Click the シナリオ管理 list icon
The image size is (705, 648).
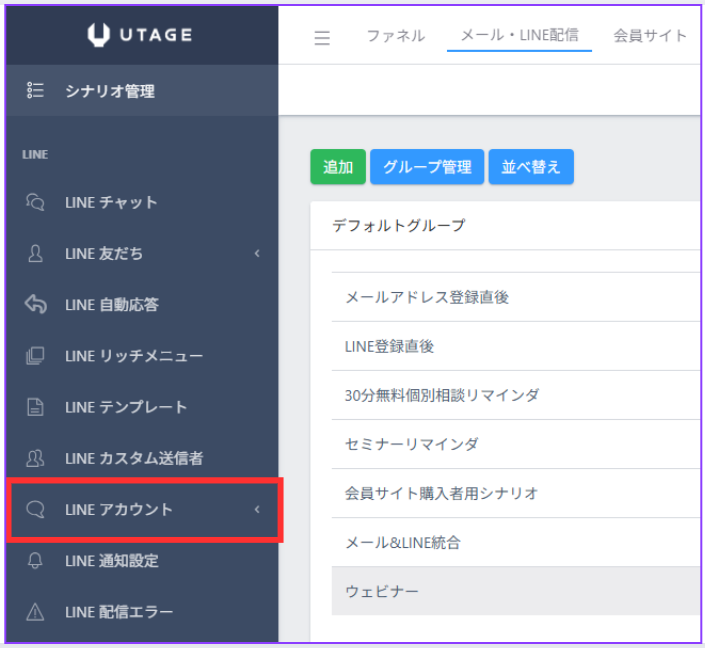tap(35, 91)
